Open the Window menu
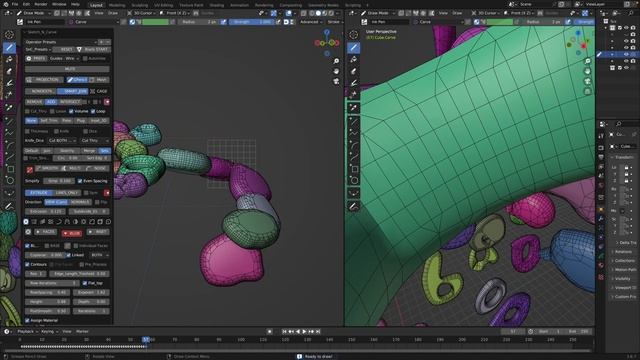Viewport: 640px width, 360px height. pos(59,4)
